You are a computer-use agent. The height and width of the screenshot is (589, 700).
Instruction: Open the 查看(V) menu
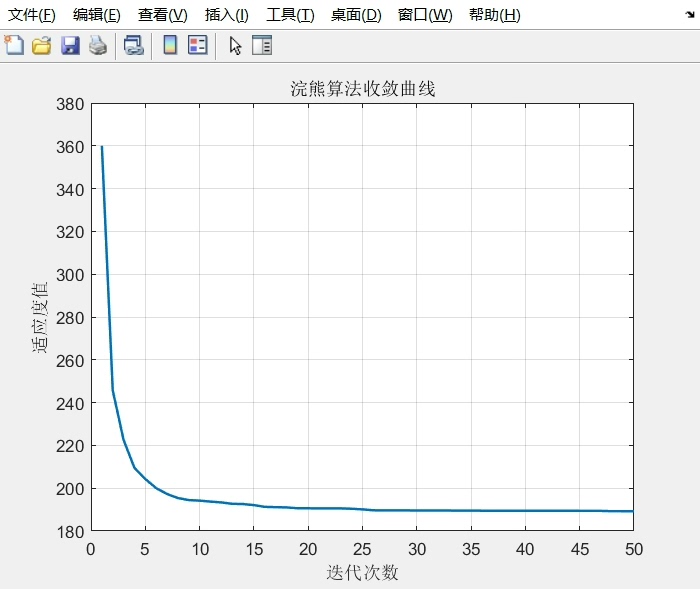pyautogui.click(x=162, y=15)
